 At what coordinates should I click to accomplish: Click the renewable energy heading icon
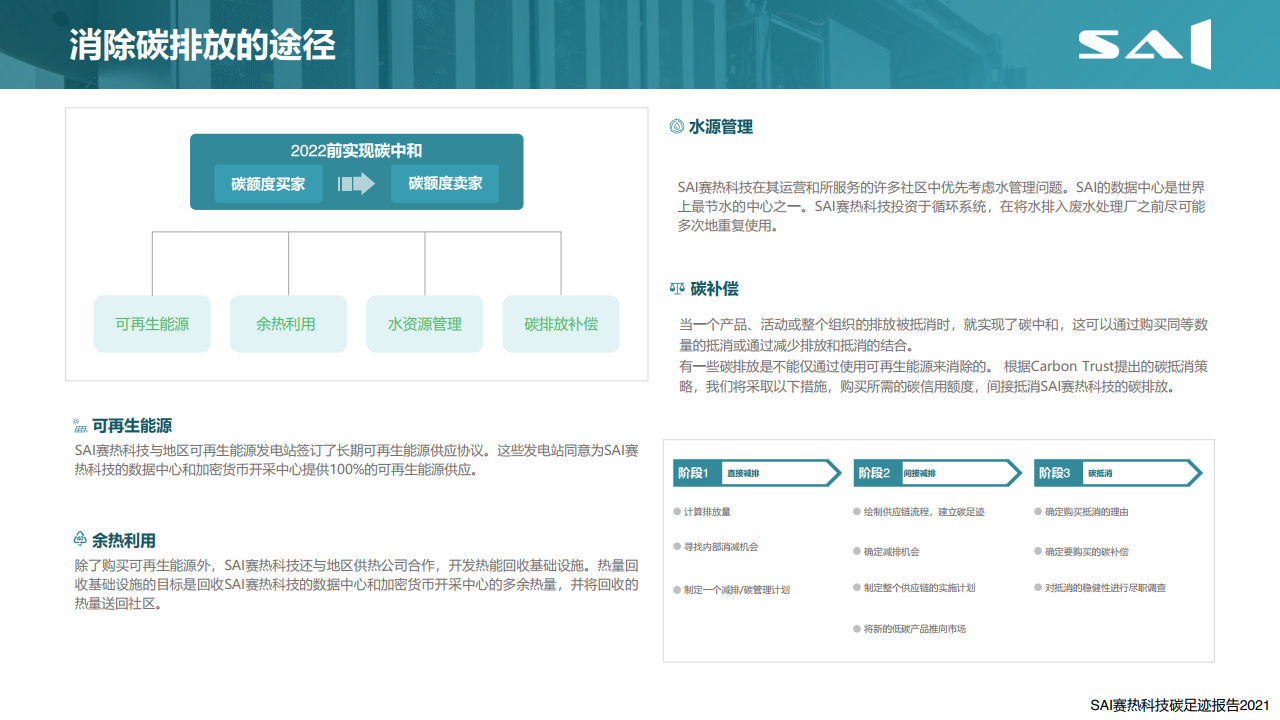[x=80, y=426]
